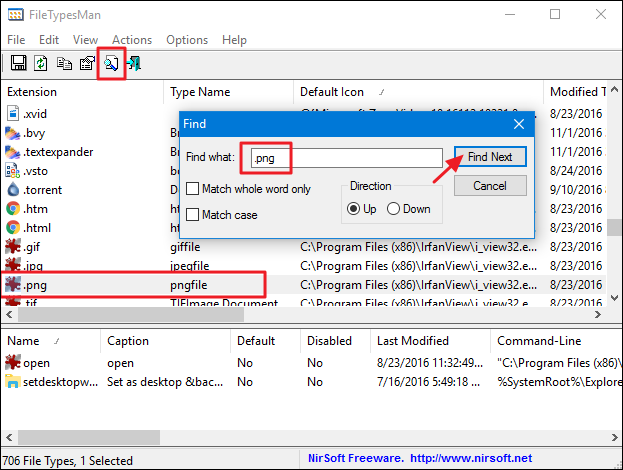Click the Save toolbar icon
This screenshot has width=623, height=470.
[18, 63]
